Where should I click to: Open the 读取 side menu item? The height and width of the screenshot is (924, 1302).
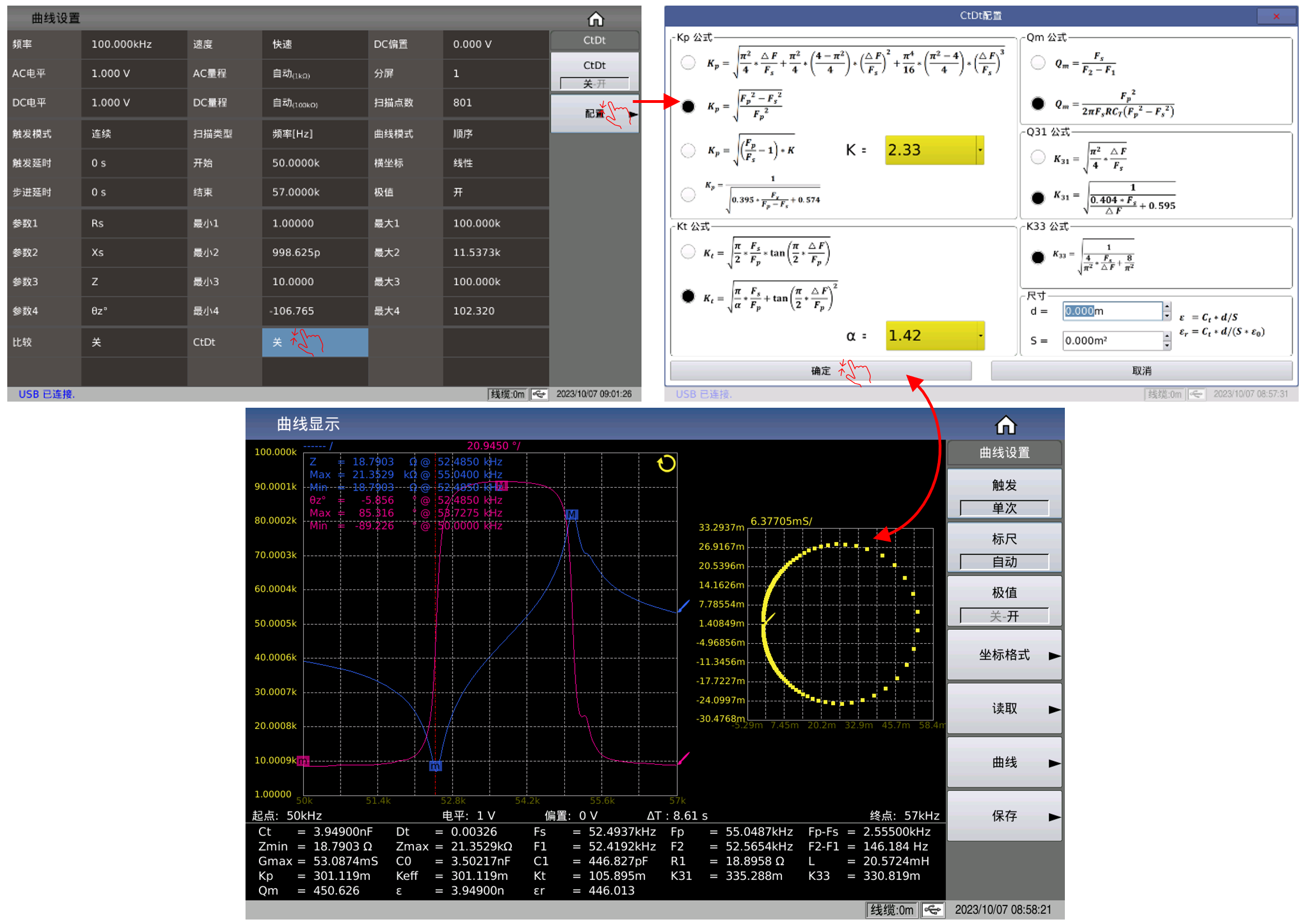click(1004, 709)
